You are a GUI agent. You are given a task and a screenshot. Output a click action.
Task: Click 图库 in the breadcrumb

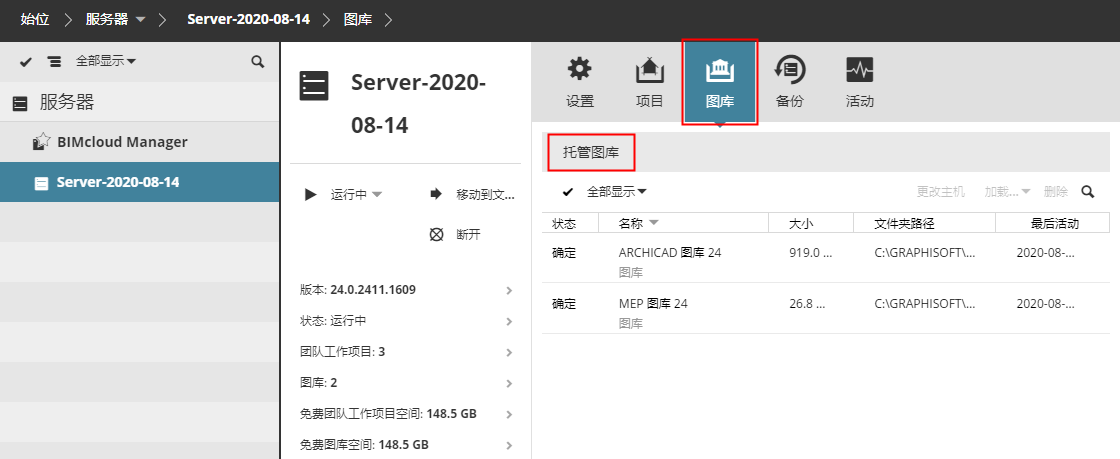click(358, 20)
